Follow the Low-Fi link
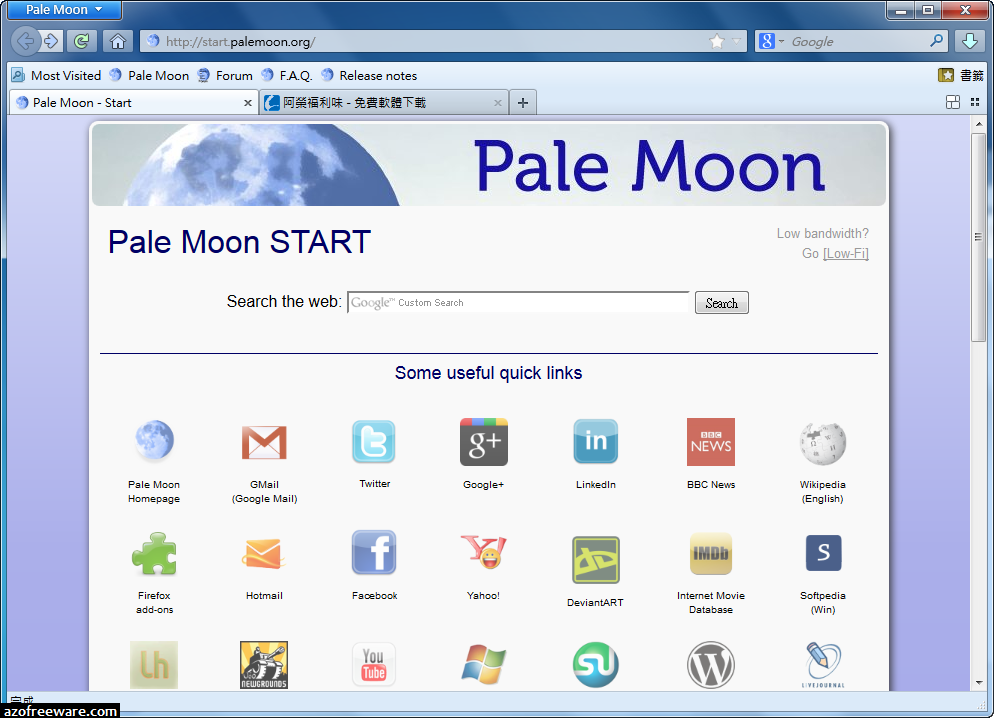Viewport: 994px width, 718px height. pos(846,253)
